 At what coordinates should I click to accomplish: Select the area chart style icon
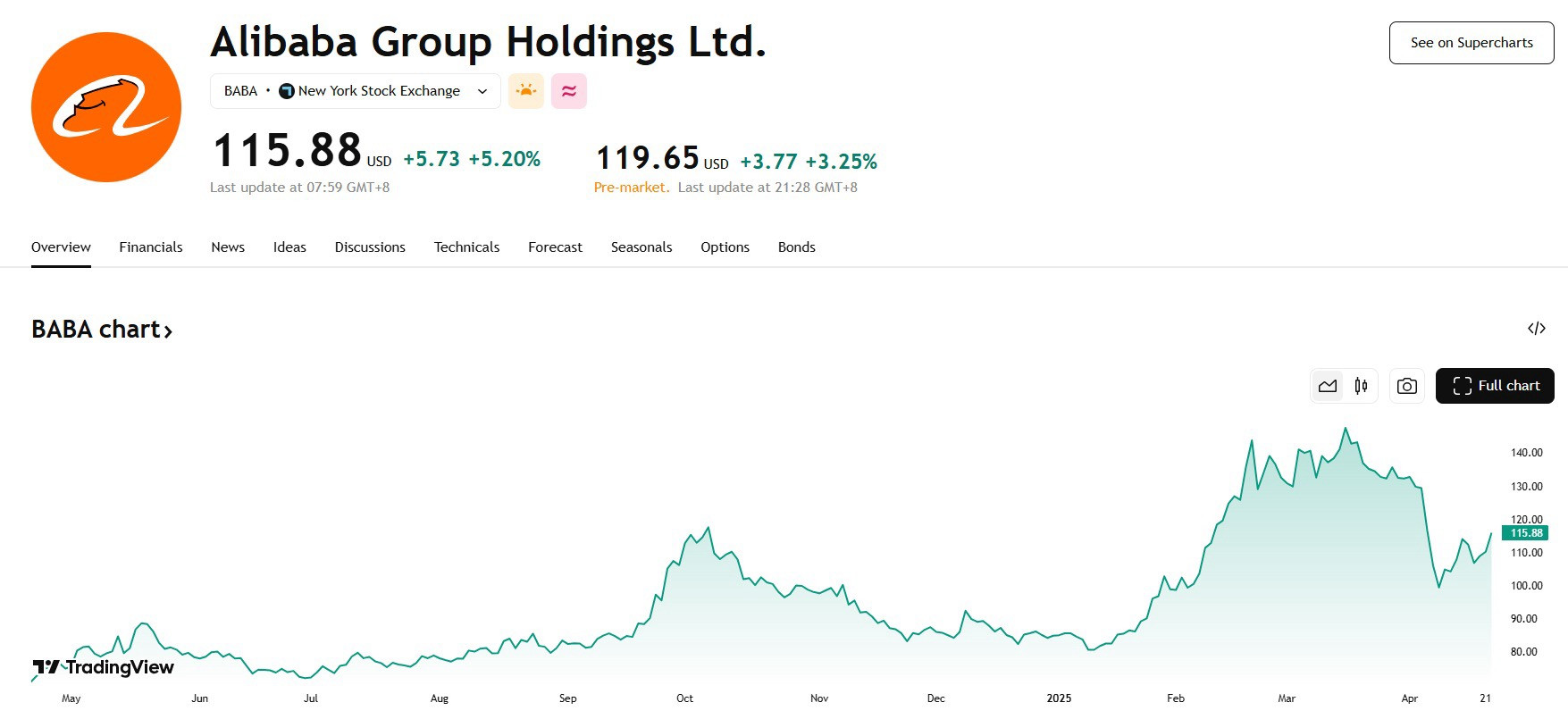click(1328, 386)
